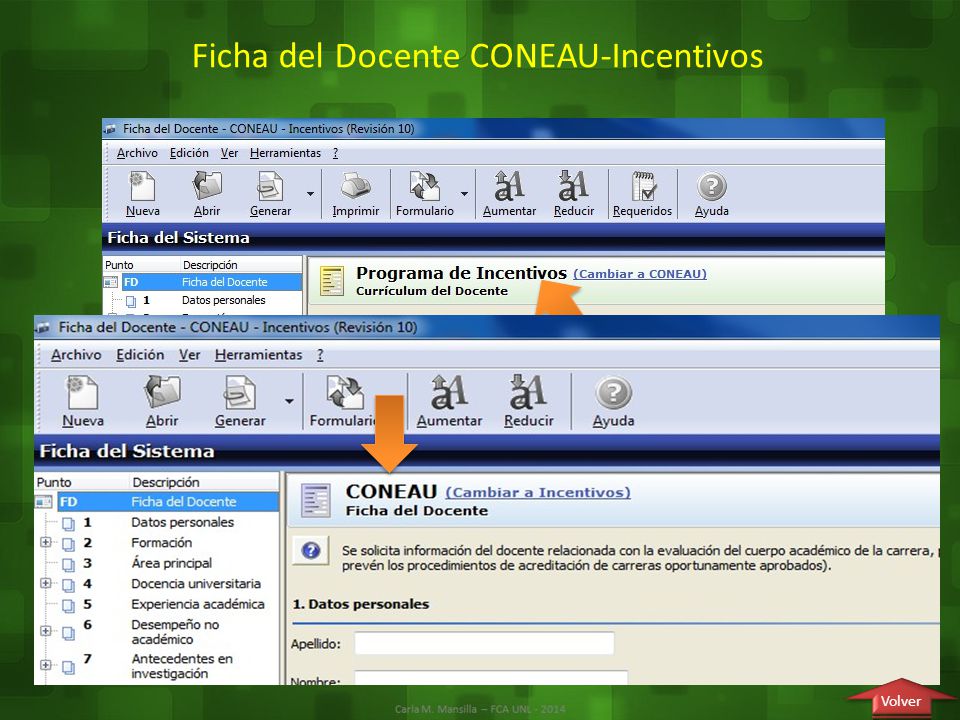
Task: Click Nueva icon in the front window toolbar
Action: click(x=83, y=392)
